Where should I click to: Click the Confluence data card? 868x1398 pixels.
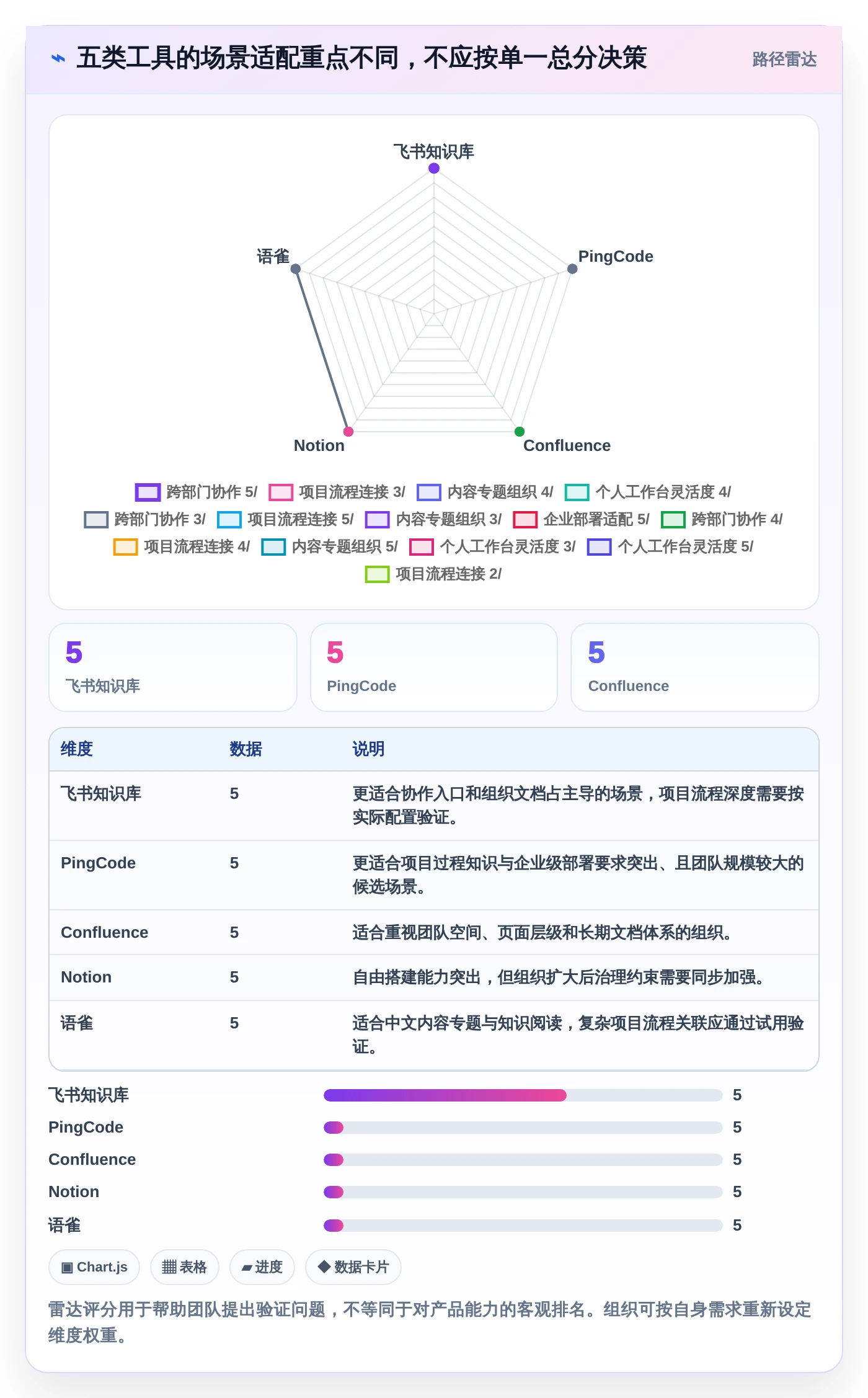point(695,667)
